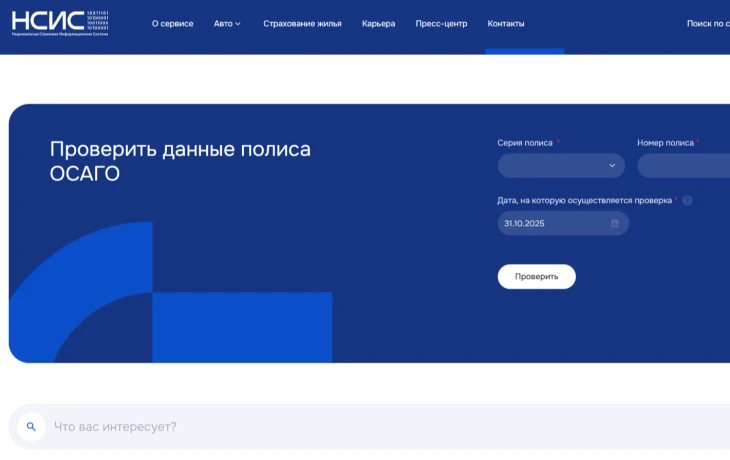Click the Проверить данные полиса ОСАГО heading
The width and height of the screenshot is (730, 460).
click(180, 161)
